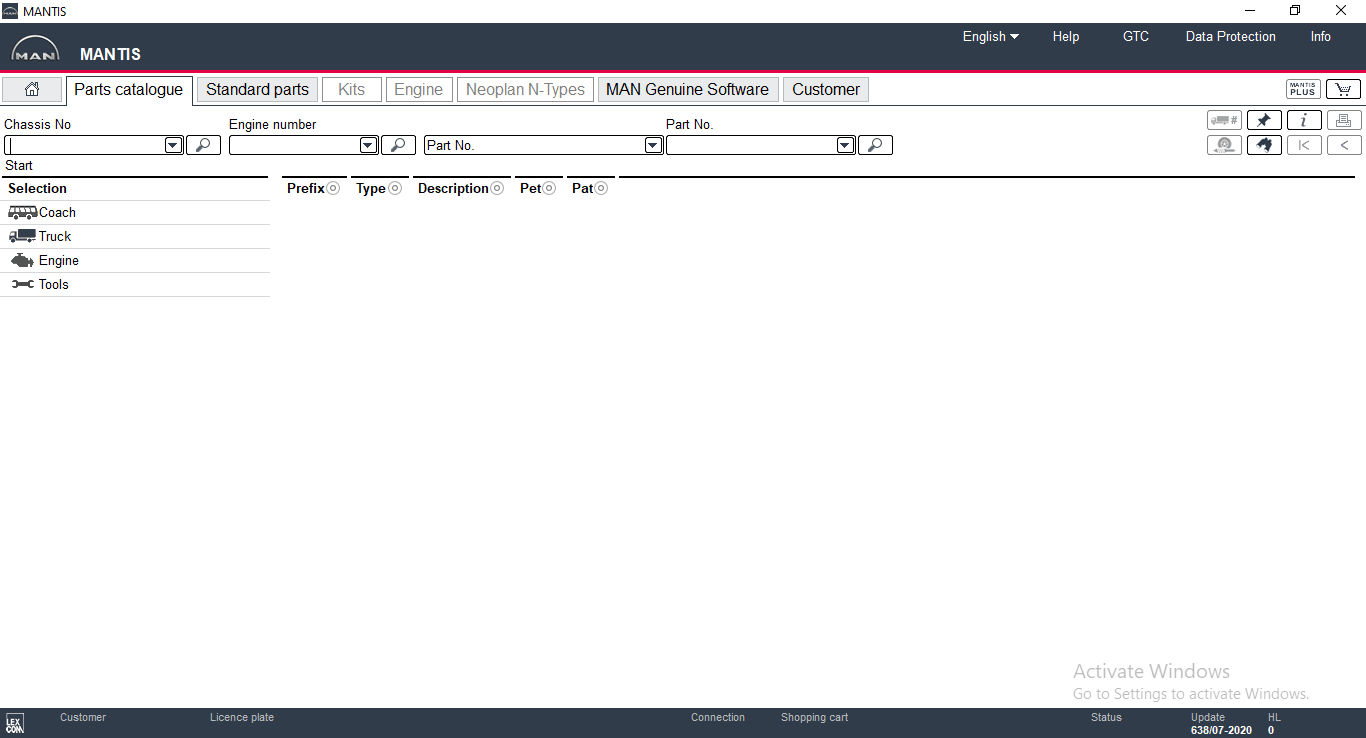Click the Chassis No magnifier search icon
This screenshot has width=1366, height=738.
pyautogui.click(x=203, y=145)
